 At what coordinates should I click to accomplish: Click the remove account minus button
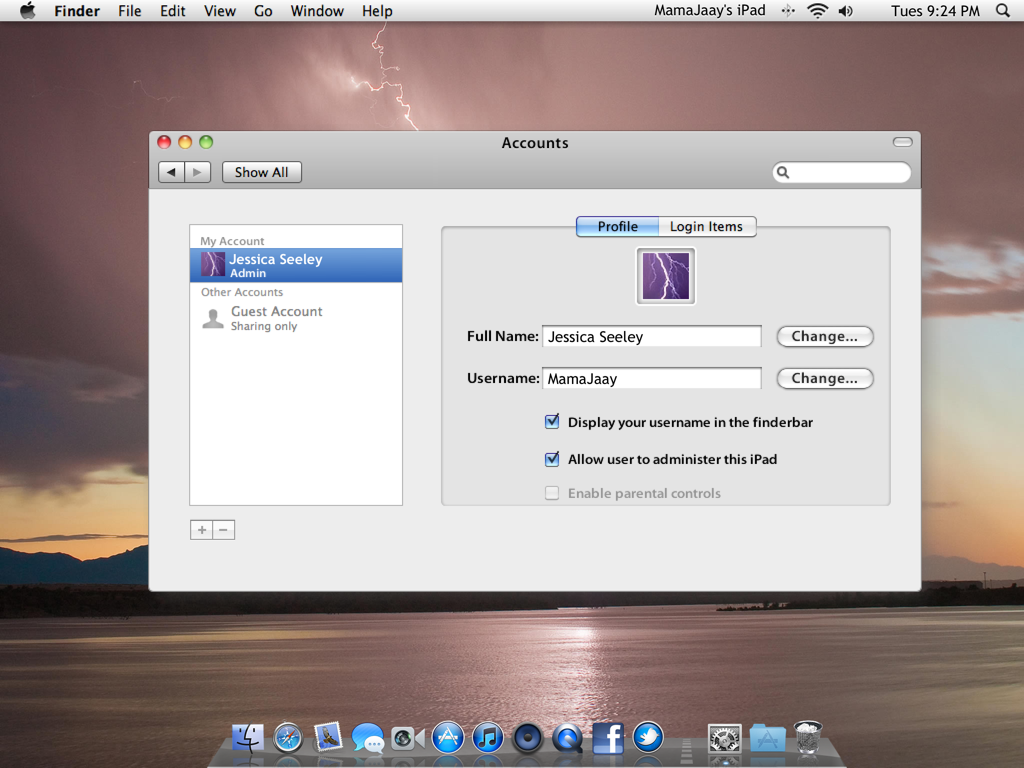click(x=223, y=530)
